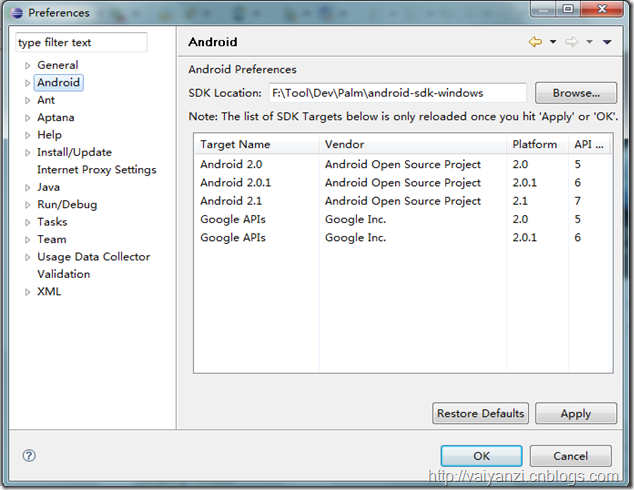634x490 pixels.
Task: Click the SDK Location path field
Action: point(397,93)
